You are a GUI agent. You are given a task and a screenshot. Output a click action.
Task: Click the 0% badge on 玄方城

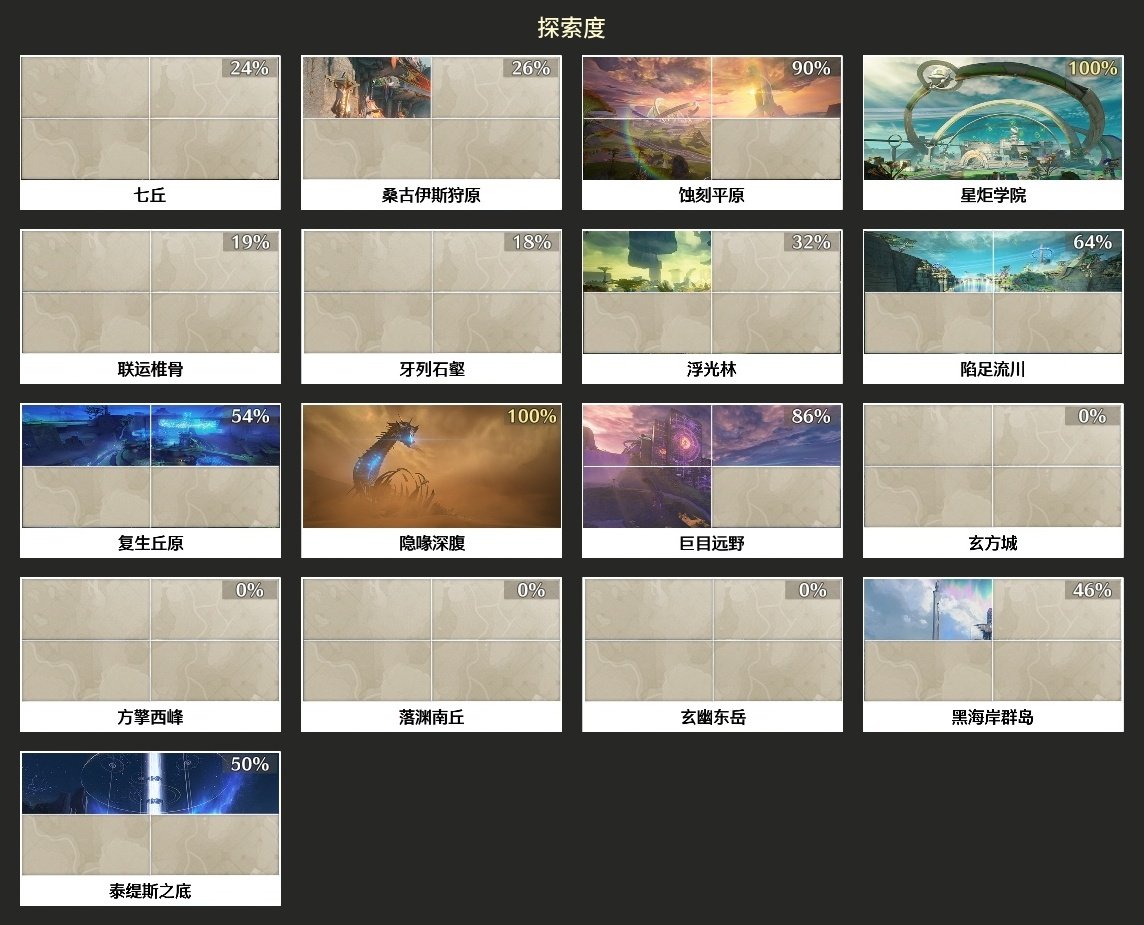coord(1092,416)
